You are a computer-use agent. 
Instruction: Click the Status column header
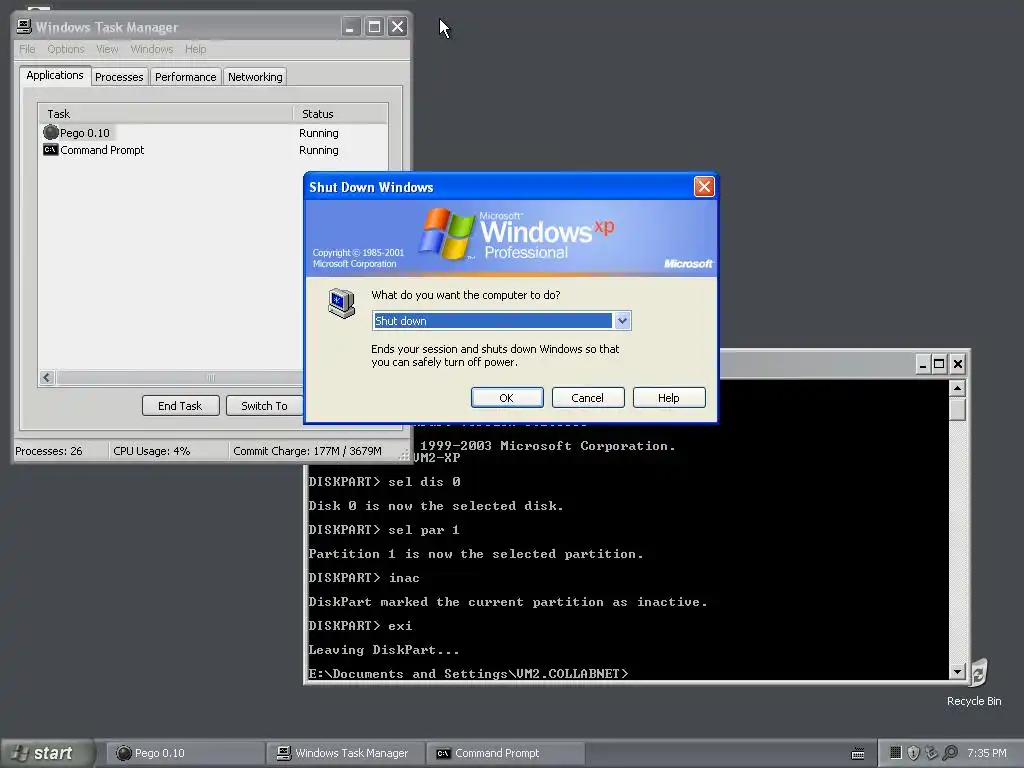coord(340,114)
